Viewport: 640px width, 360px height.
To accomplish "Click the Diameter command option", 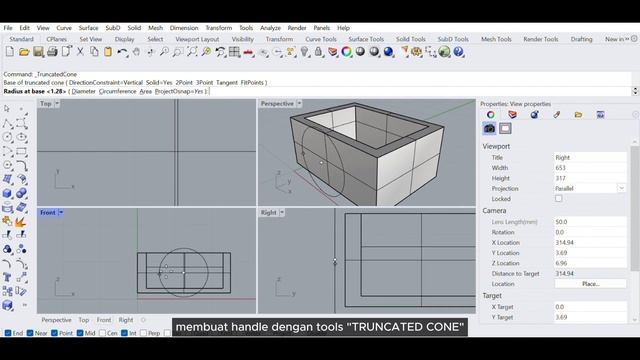I will 83,91.
